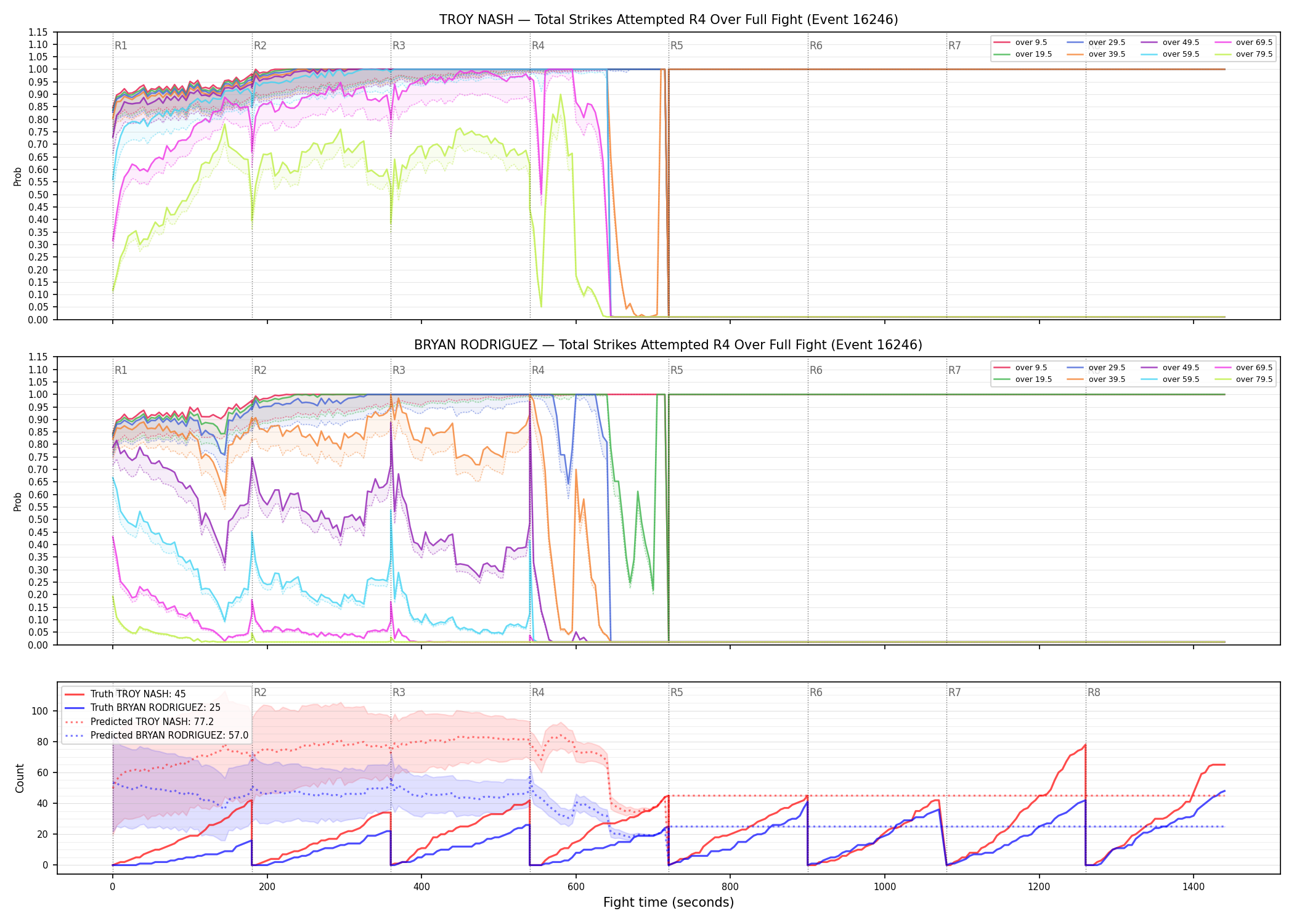Click 'Predicted BRYAN RODRIGUEZ: 57.0' legend entry

pos(157,736)
